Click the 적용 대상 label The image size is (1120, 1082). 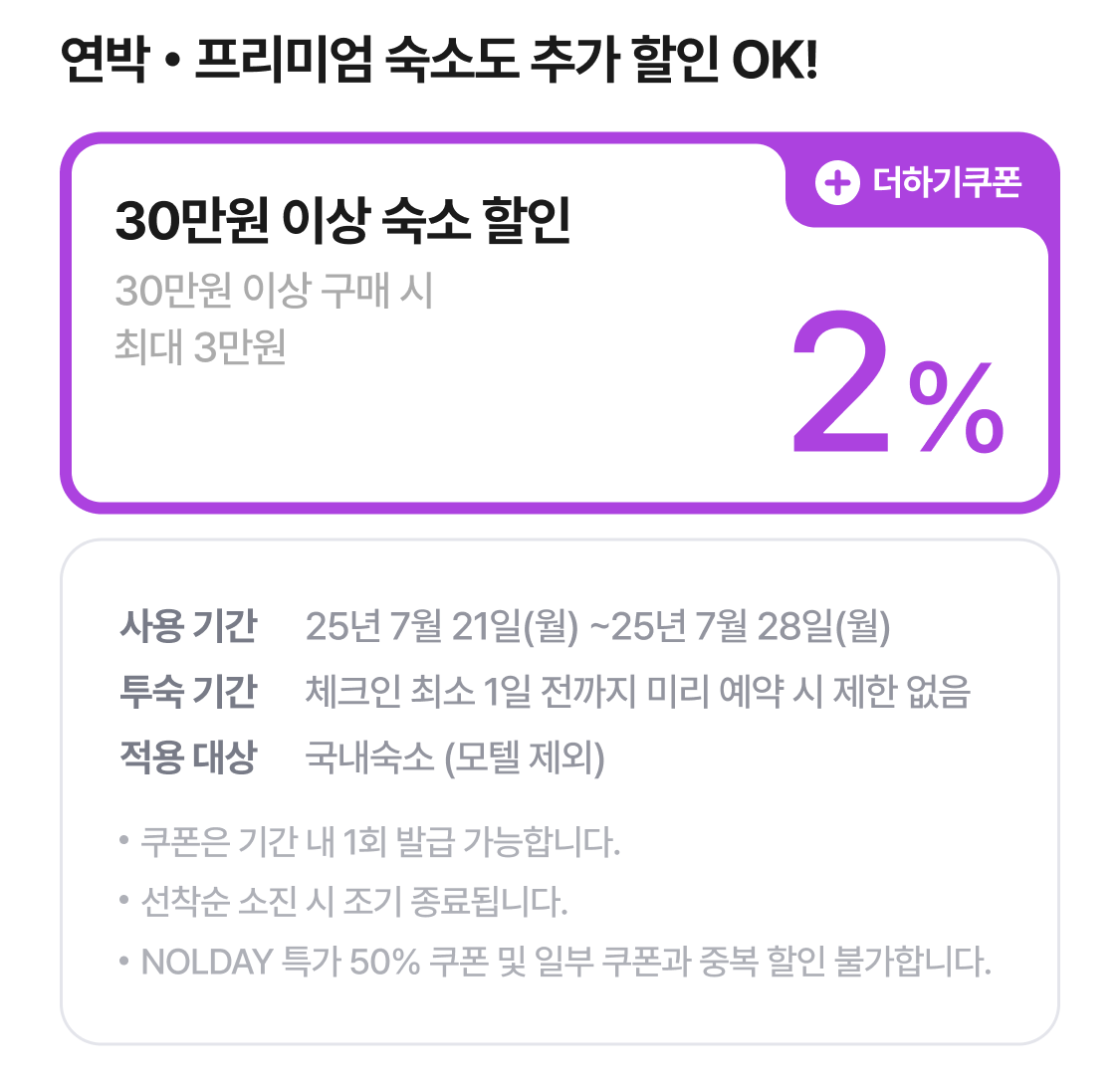[188, 757]
